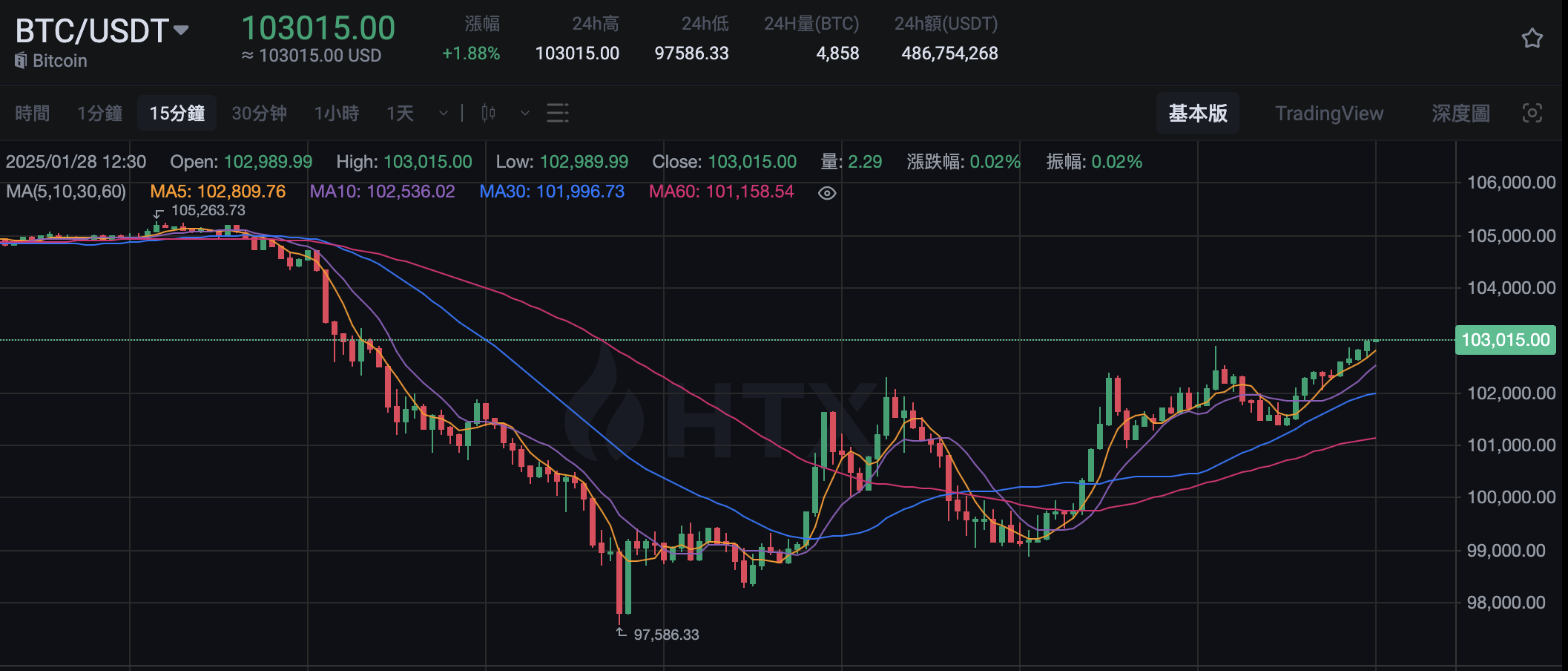The width and height of the screenshot is (1568, 671).
Task: Select the 1天 daily timeframe
Action: tap(399, 113)
